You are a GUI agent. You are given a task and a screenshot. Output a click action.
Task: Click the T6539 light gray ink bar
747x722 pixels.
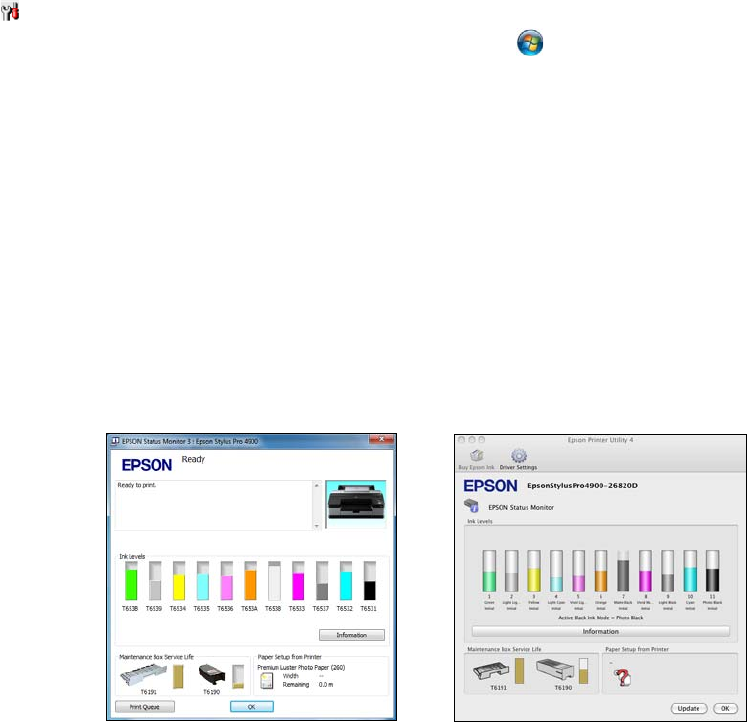155,581
